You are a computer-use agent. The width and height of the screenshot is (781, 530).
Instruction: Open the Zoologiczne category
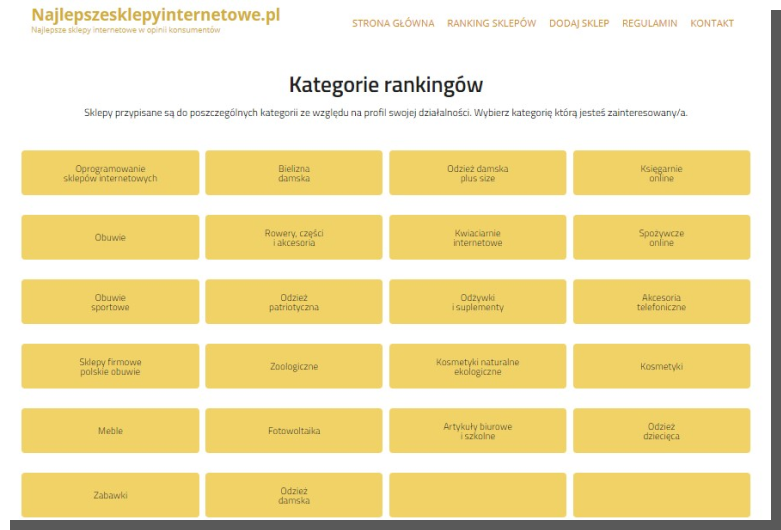click(294, 366)
